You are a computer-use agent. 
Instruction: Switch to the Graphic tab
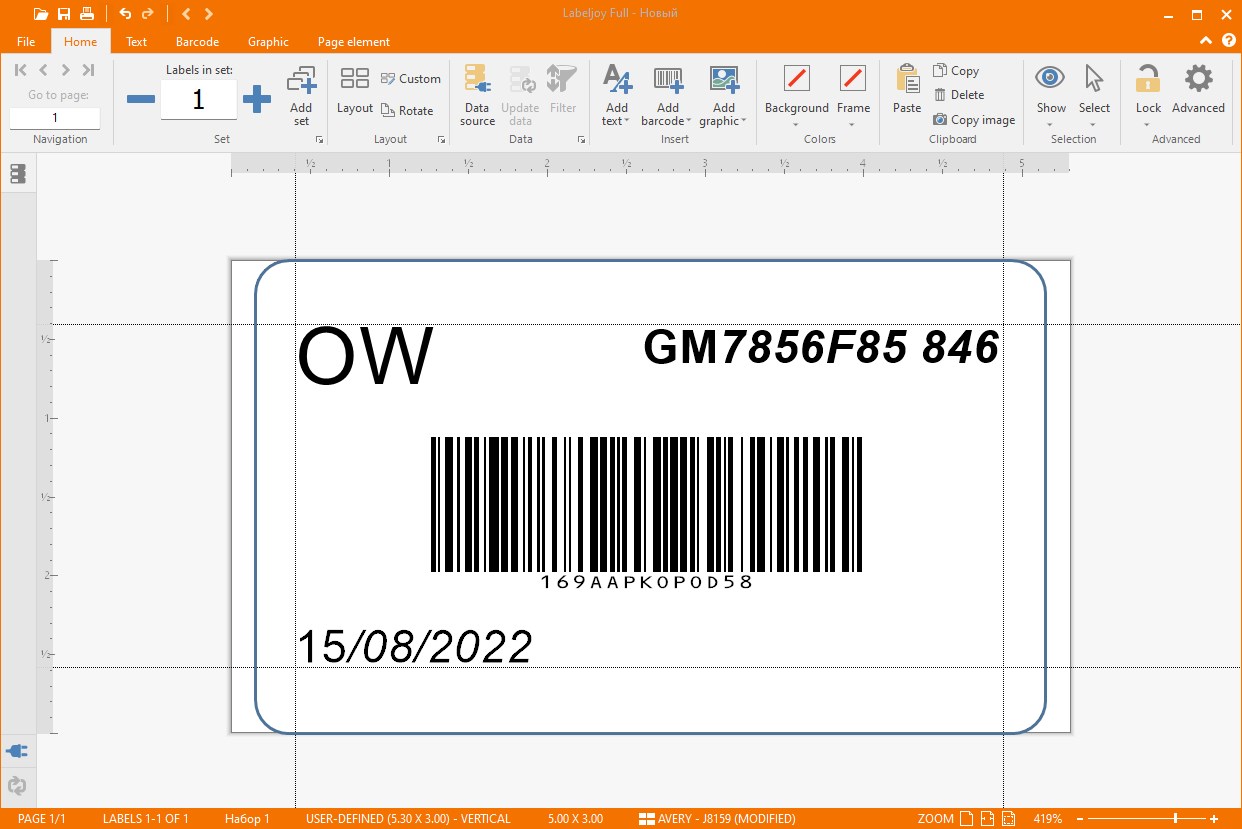pos(268,42)
